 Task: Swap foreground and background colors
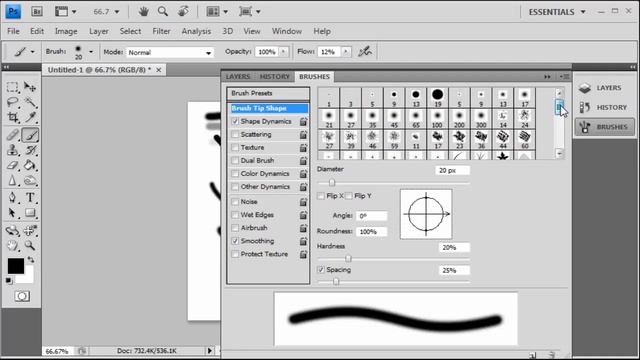coord(31,259)
